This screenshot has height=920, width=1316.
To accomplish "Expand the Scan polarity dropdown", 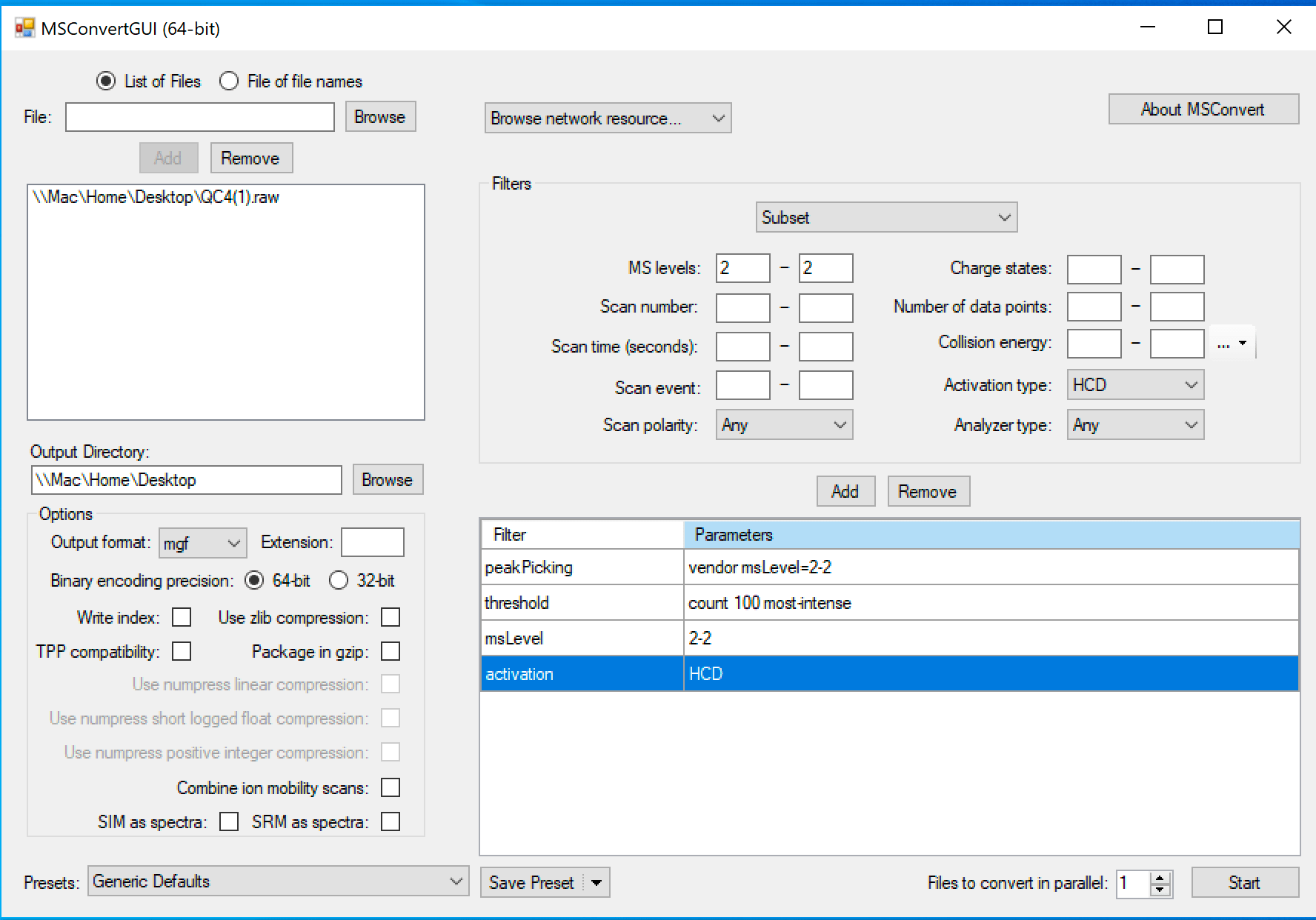I will (784, 425).
